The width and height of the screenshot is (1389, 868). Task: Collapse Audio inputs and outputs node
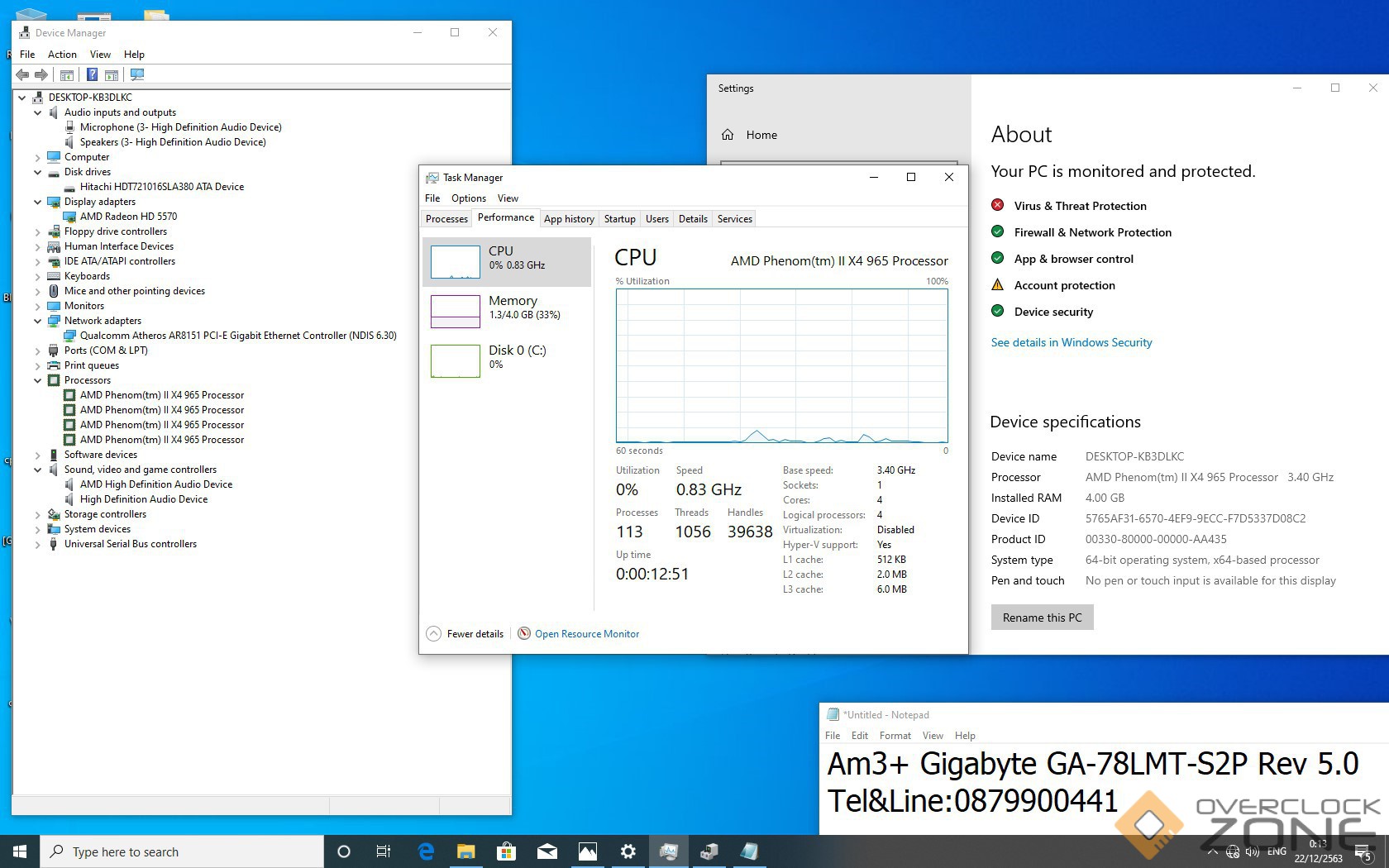(x=37, y=112)
